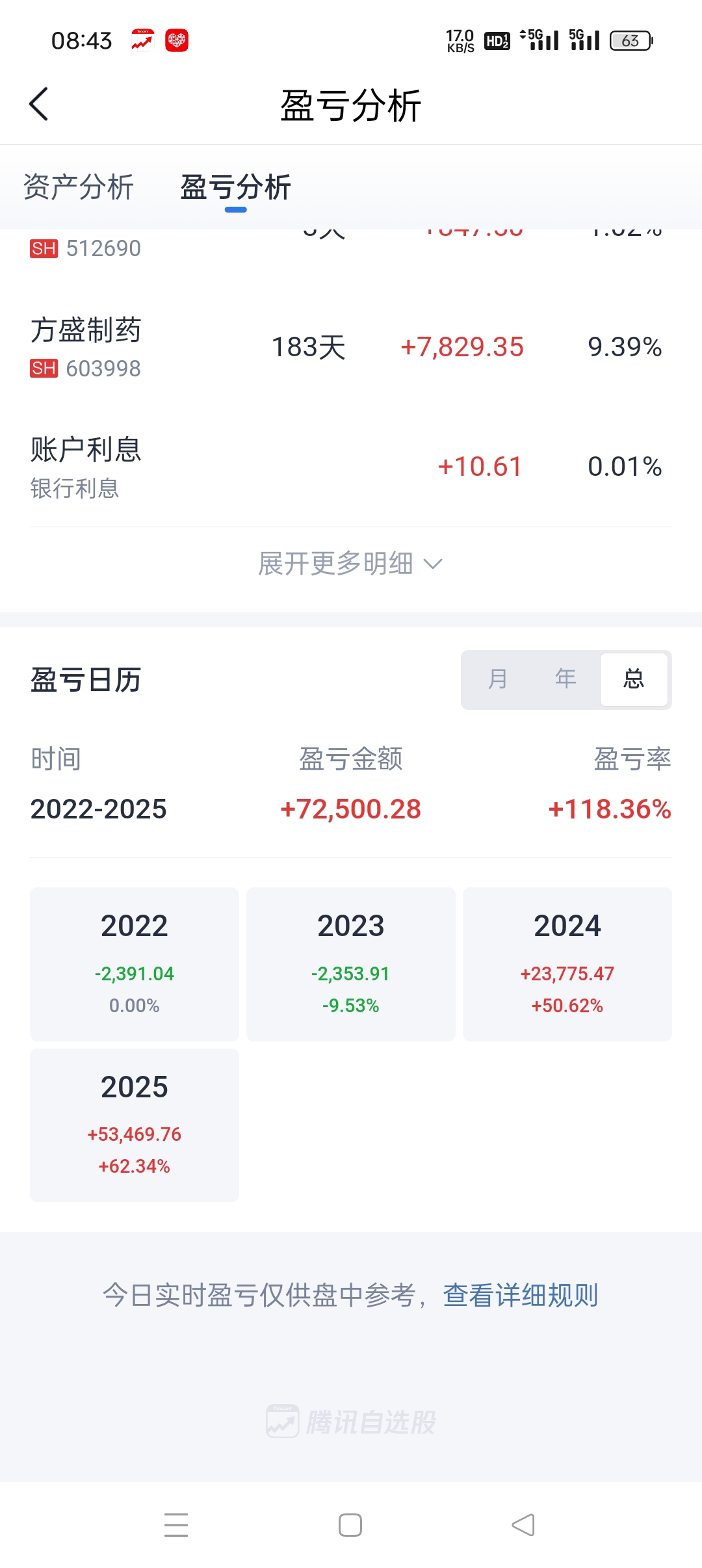Switch to 资产分析 tab
The image size is (702, 1568).
(79, 187)
